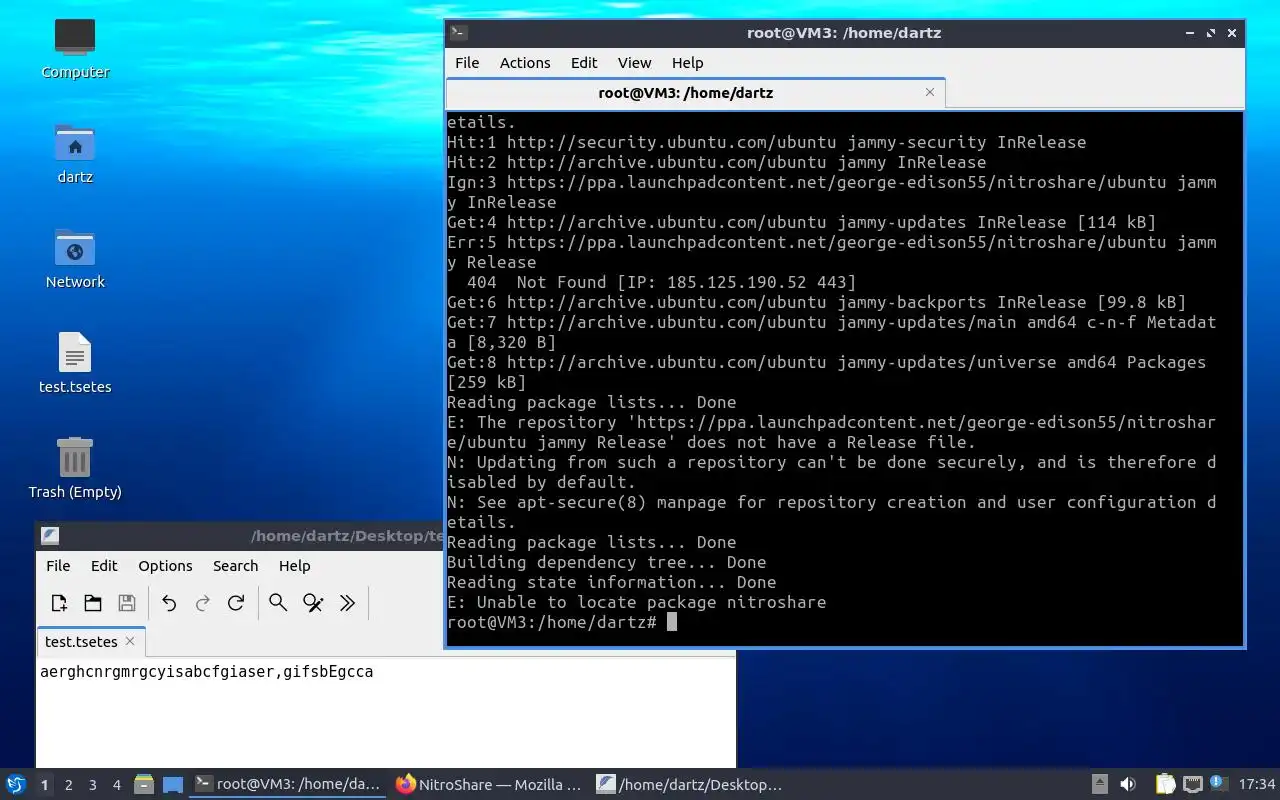
Task: Click the Reload circular arrow icon in FeatherPad
Action: tap(236, 603)
